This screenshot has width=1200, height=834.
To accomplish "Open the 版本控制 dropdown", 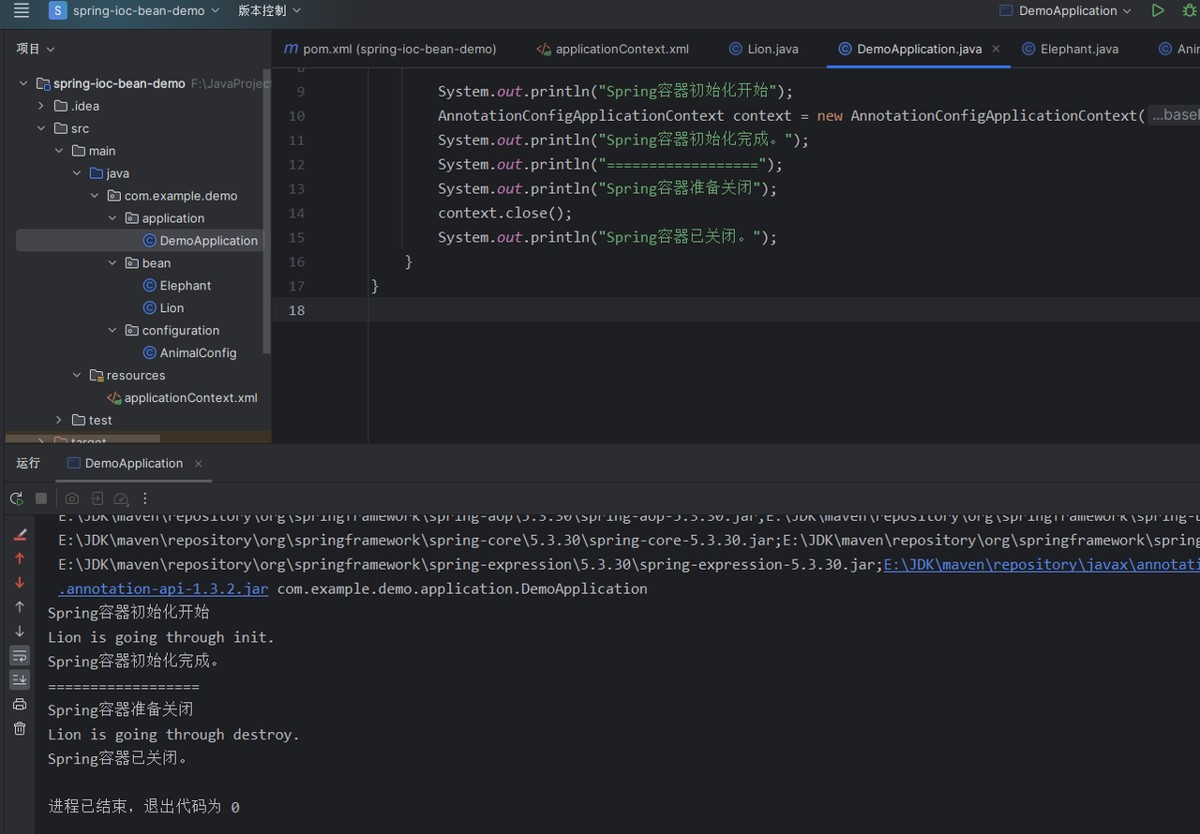I will click(x=269, y=11).
